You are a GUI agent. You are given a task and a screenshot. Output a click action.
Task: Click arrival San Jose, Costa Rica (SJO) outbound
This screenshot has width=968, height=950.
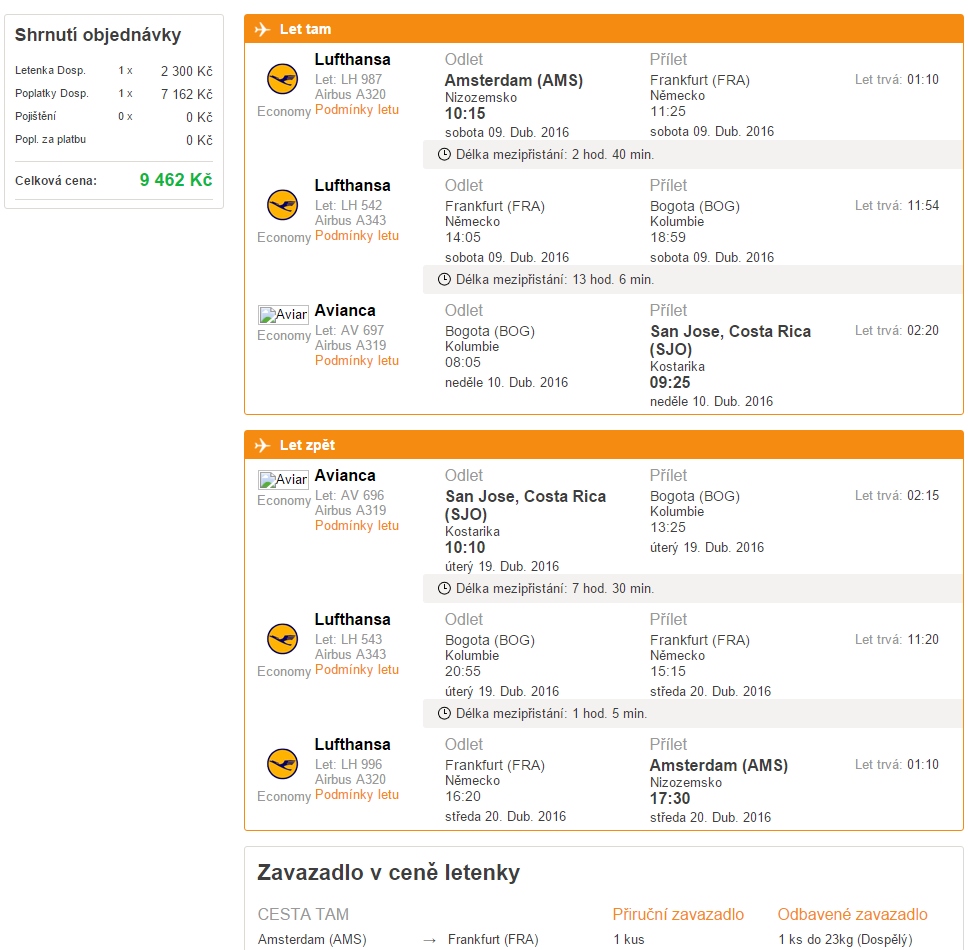pos(730,340)
